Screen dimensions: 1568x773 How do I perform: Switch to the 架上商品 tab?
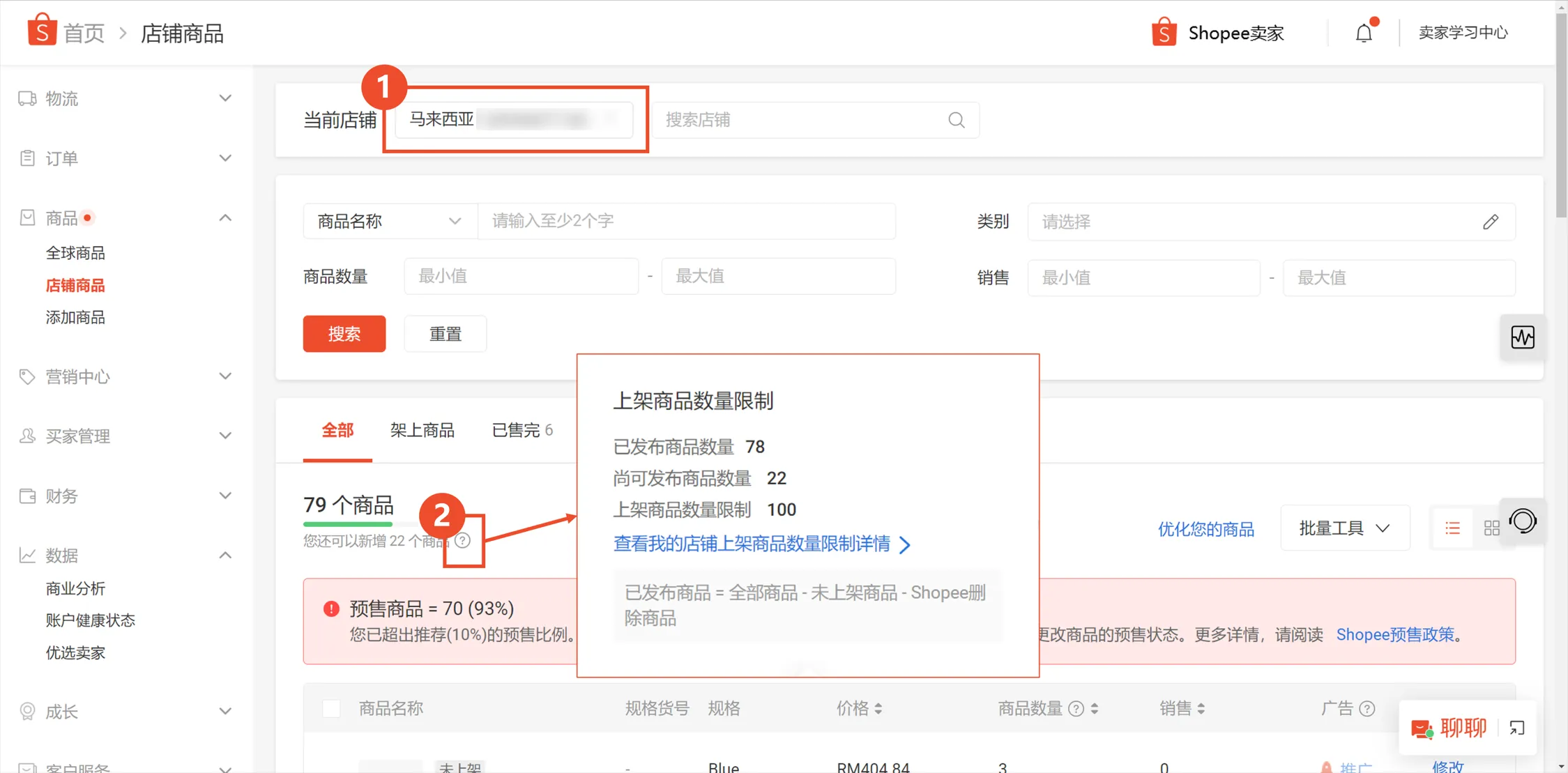point(422,430)
